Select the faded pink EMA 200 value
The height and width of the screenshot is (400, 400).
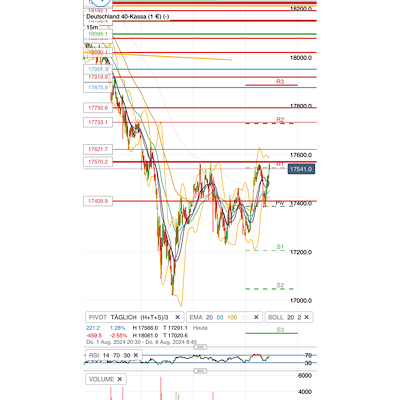coord(245,317)
